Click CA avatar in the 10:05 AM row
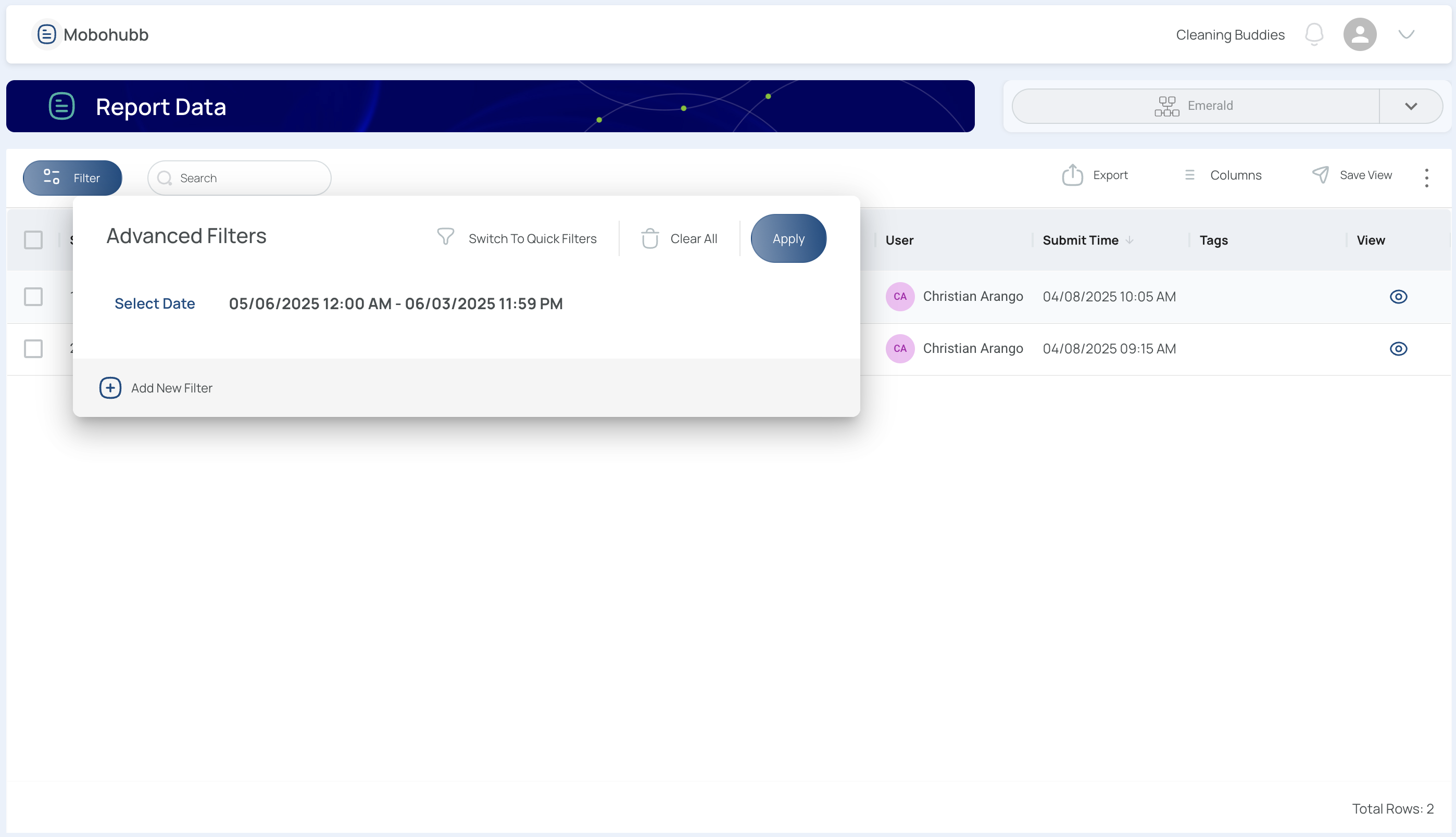1456x837 pixels. tap(900, 297)
